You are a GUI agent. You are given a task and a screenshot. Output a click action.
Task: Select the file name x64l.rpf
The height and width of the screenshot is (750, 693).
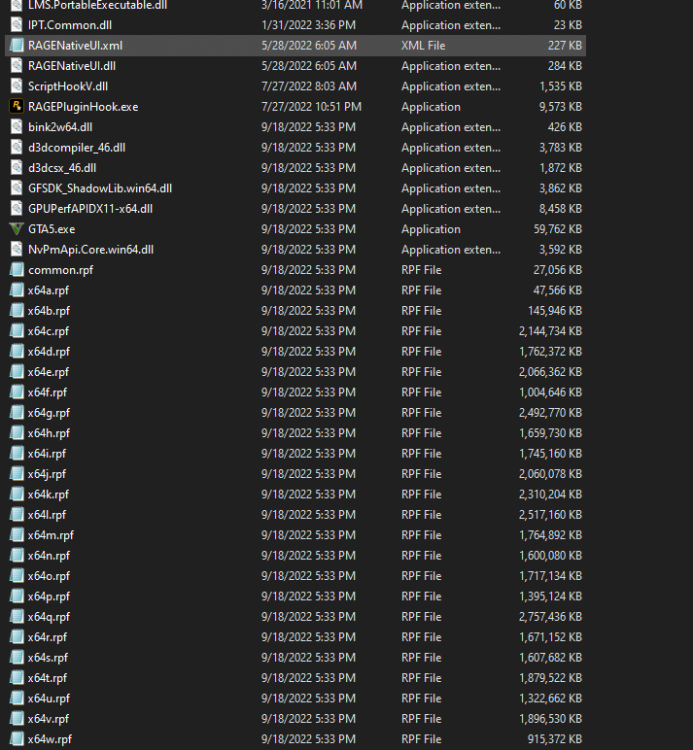(47, 515)
